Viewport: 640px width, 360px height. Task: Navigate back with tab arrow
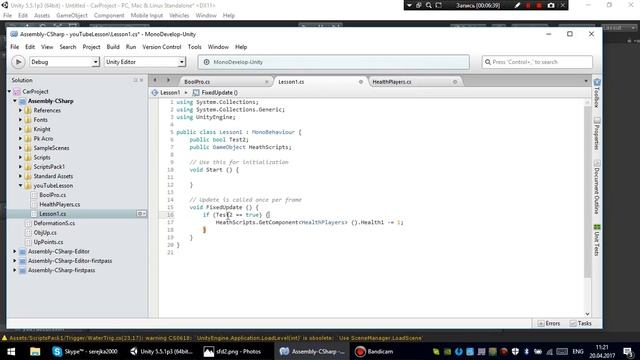click(x=155, y=80)
